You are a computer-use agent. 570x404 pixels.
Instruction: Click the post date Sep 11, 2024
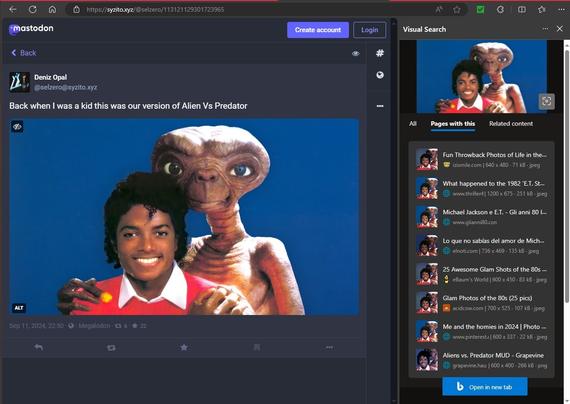pyautogui.click(x=36, y=325)
